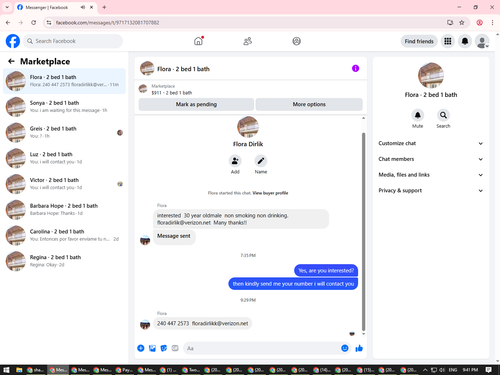Choose a GIF icon in composer
The height and width of the screenshot is (375, 500).
click(x=175, y=348)
